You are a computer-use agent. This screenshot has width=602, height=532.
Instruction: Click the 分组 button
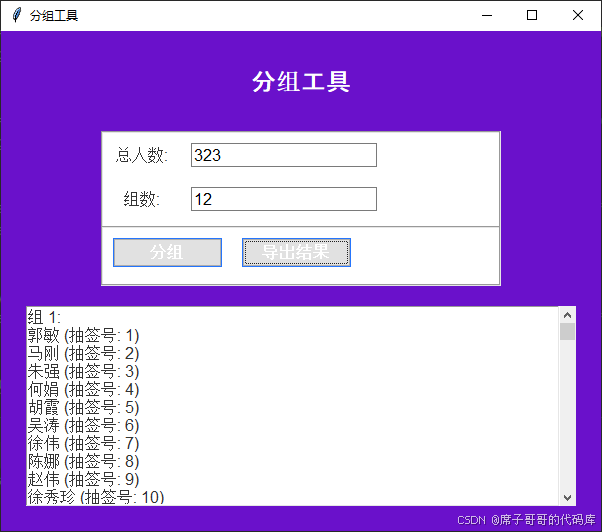(167, 252)
